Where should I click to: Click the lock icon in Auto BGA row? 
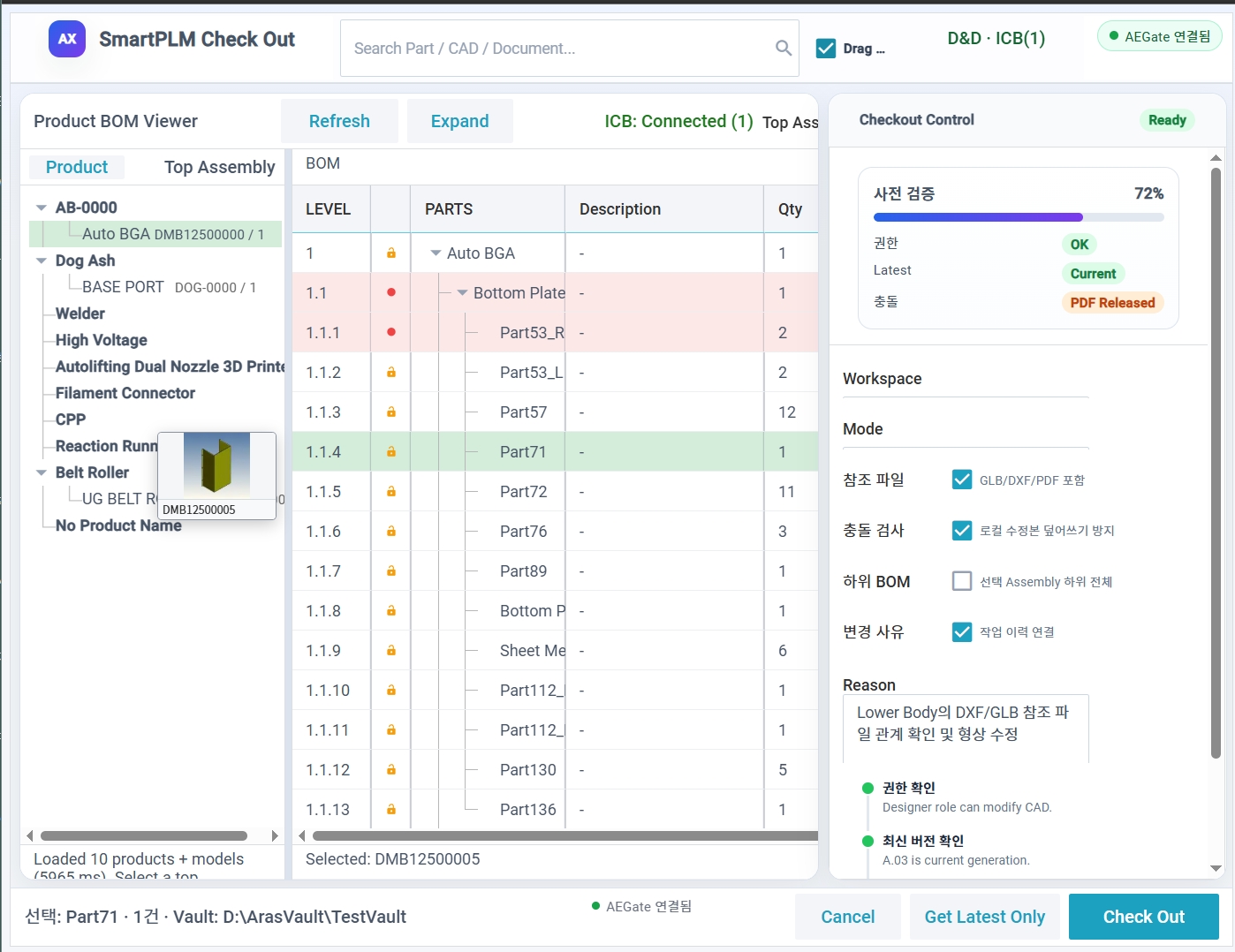(391, 253)
